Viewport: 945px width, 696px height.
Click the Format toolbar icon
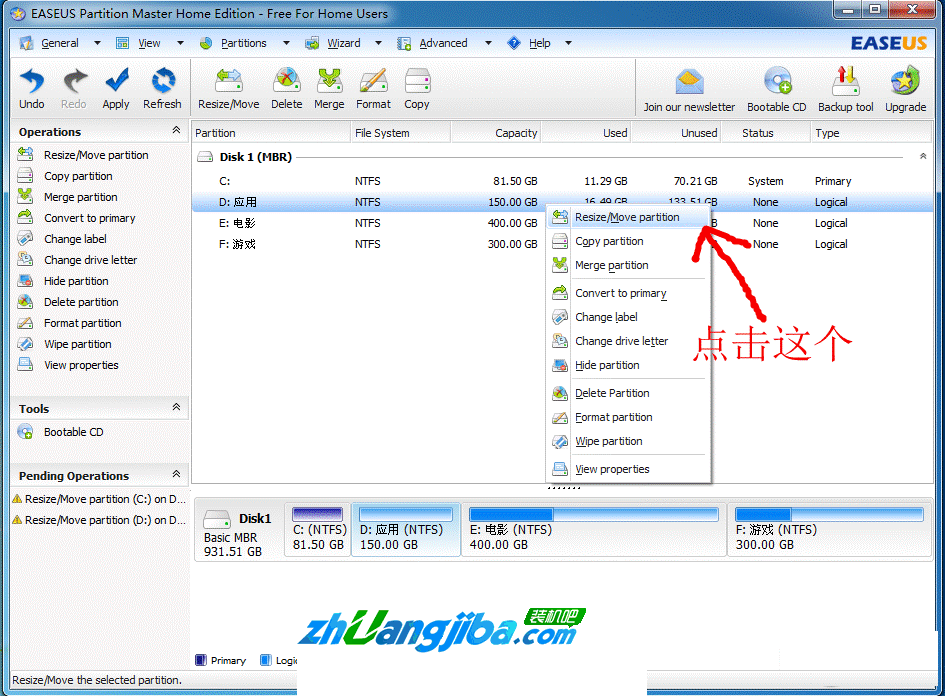[x=373, y=87]
